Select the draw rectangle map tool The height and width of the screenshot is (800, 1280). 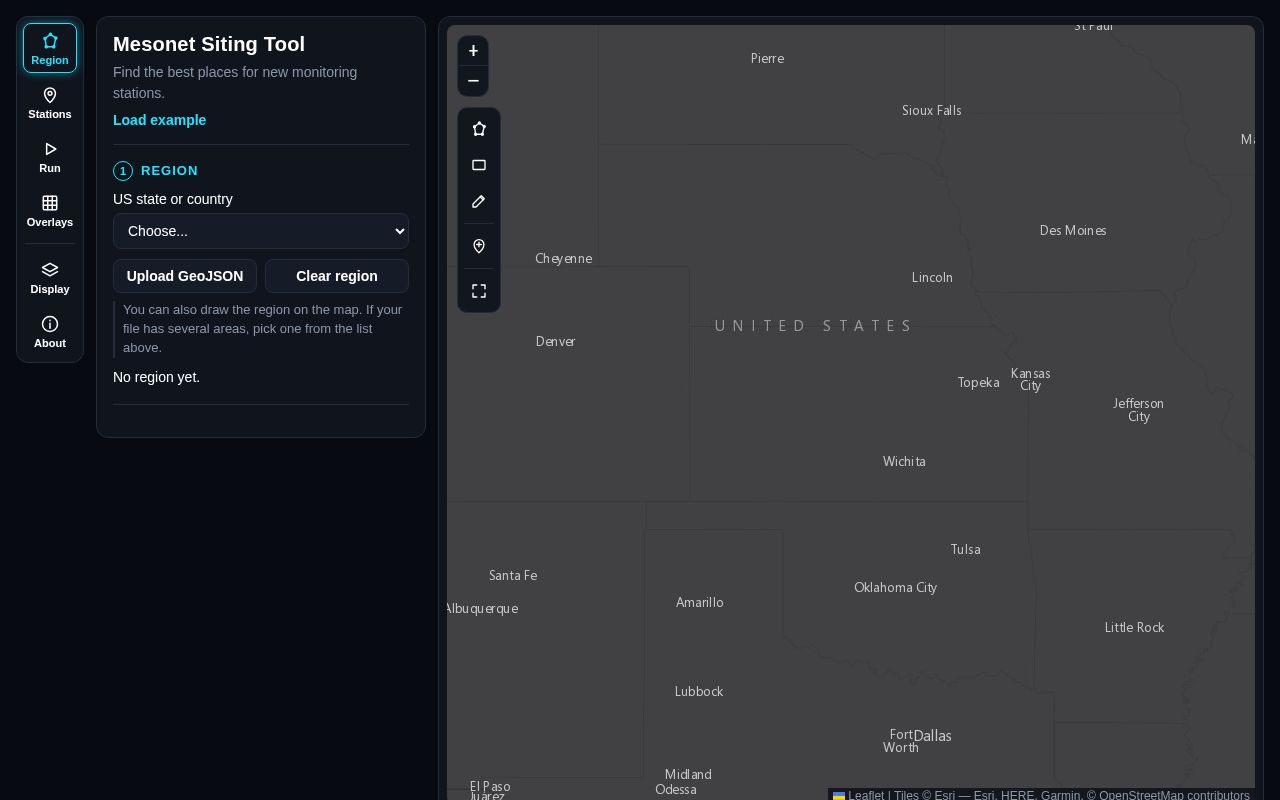479,165
